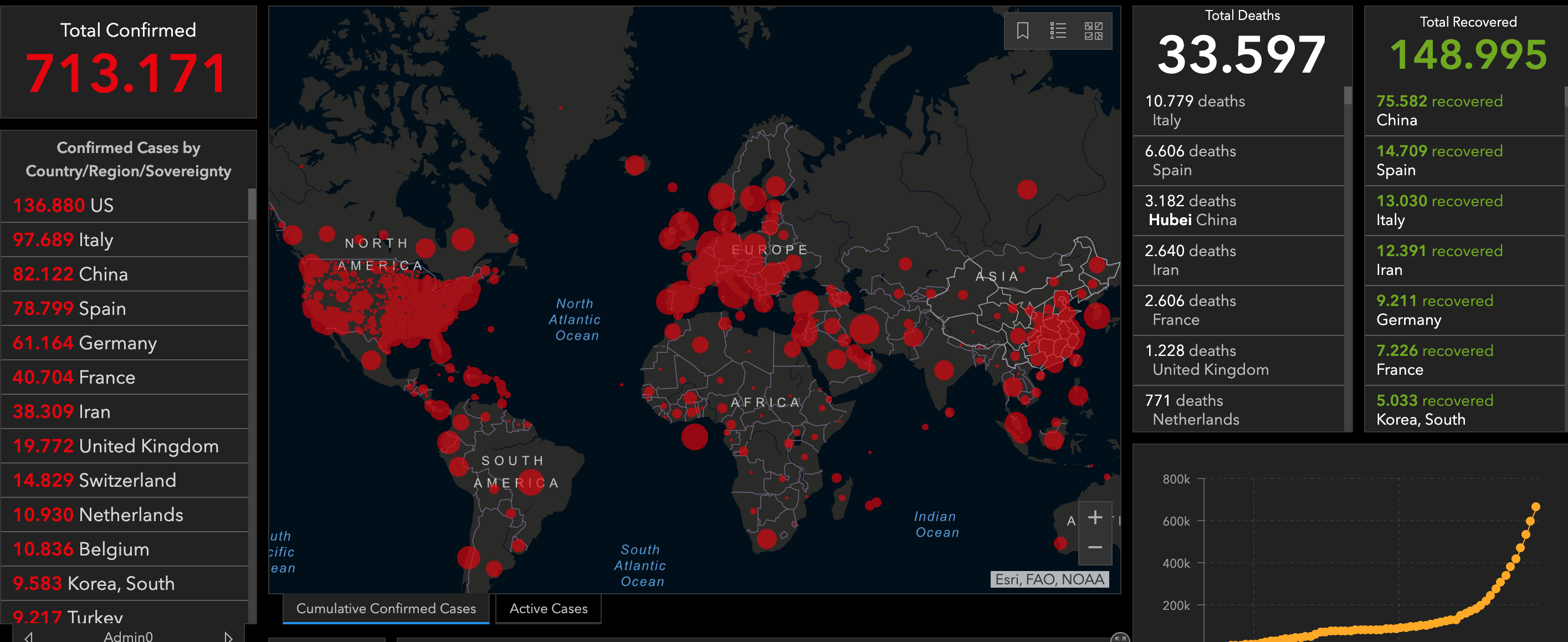Click China recovered entry
This screenshot has height=642, width=1568.
[1464, 110]
